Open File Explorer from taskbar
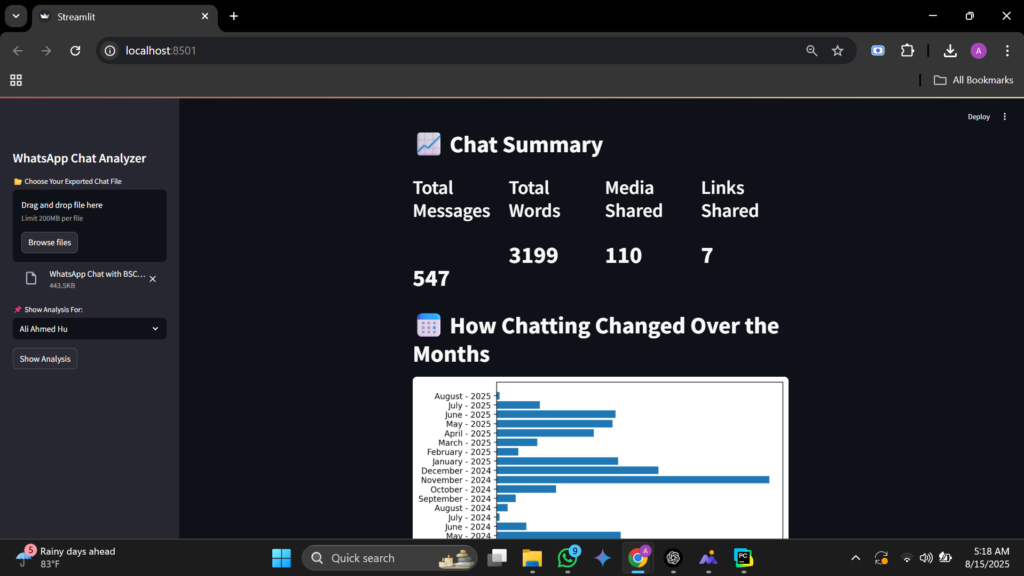Image resolution: width=1024 pixels, height=576 pixels. [x=532, y=558]
